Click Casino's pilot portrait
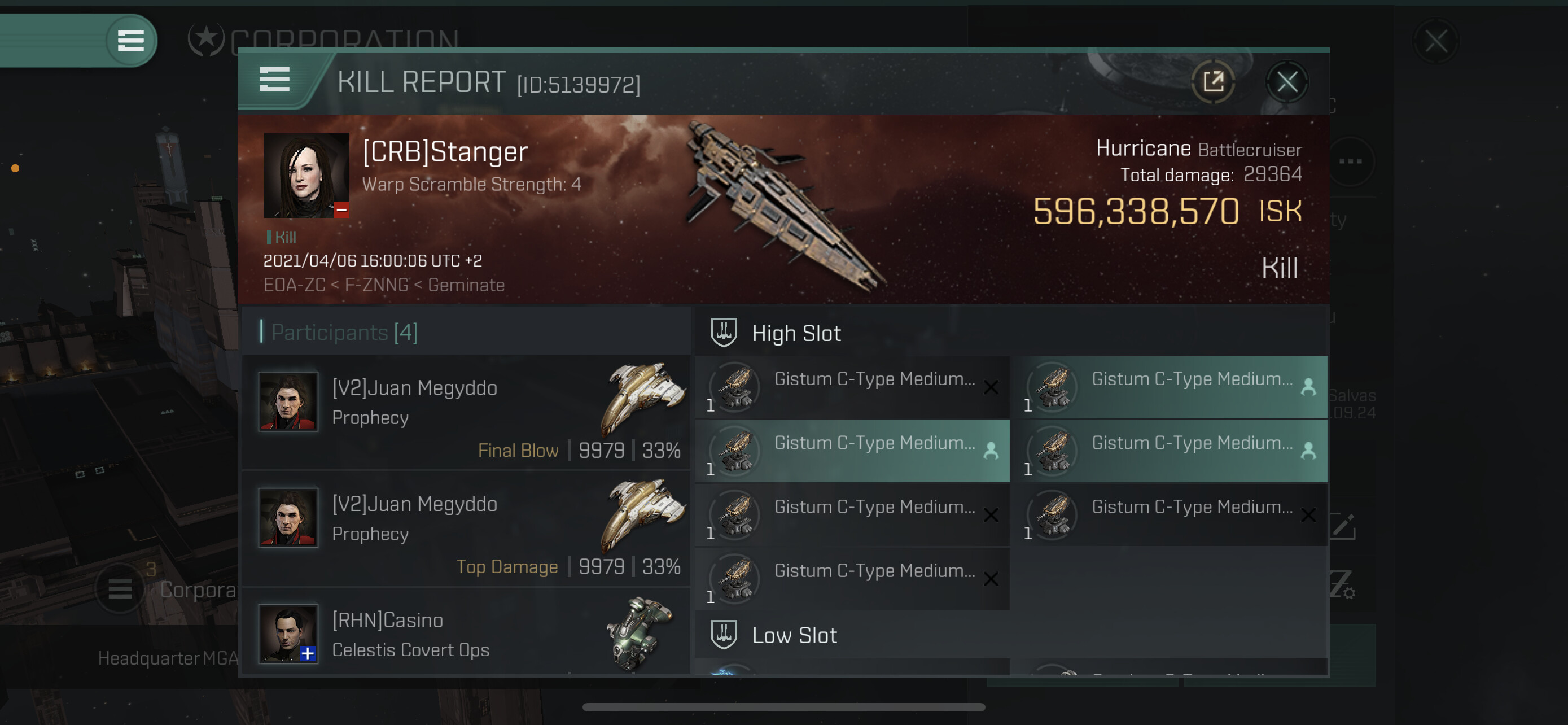Screen dimensions: 1568x725 point(288,633)
